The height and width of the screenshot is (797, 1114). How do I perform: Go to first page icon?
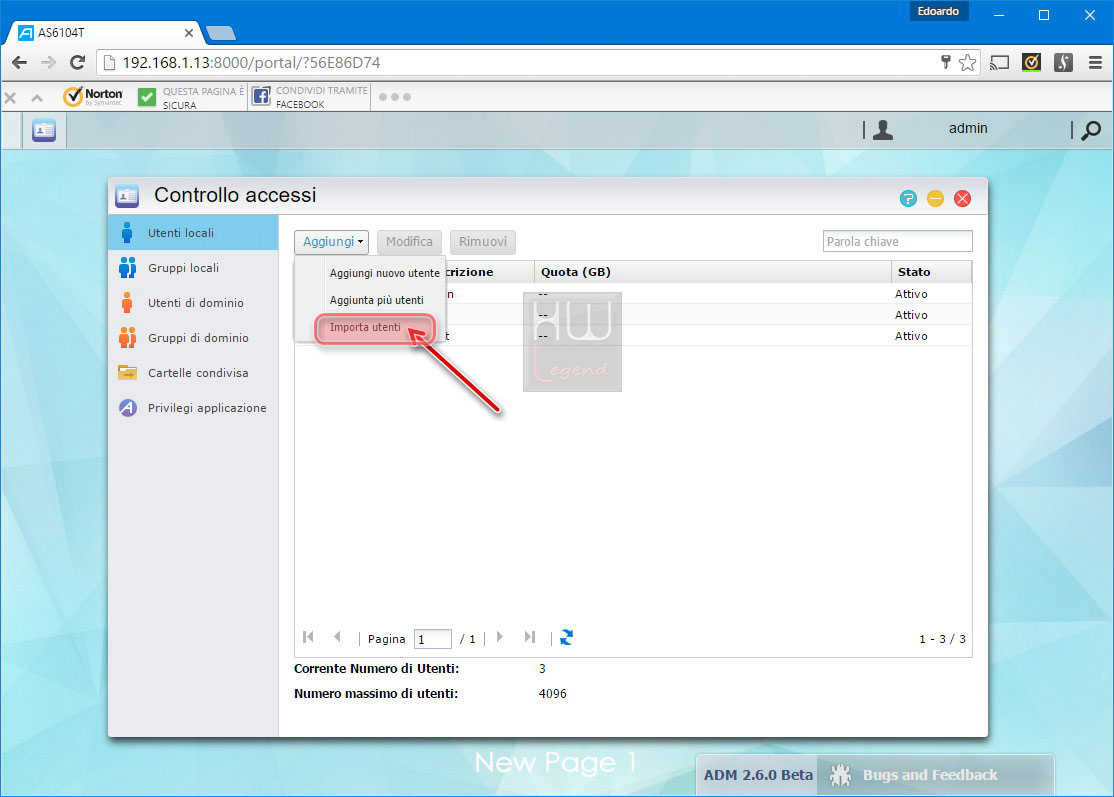(308, 637)
